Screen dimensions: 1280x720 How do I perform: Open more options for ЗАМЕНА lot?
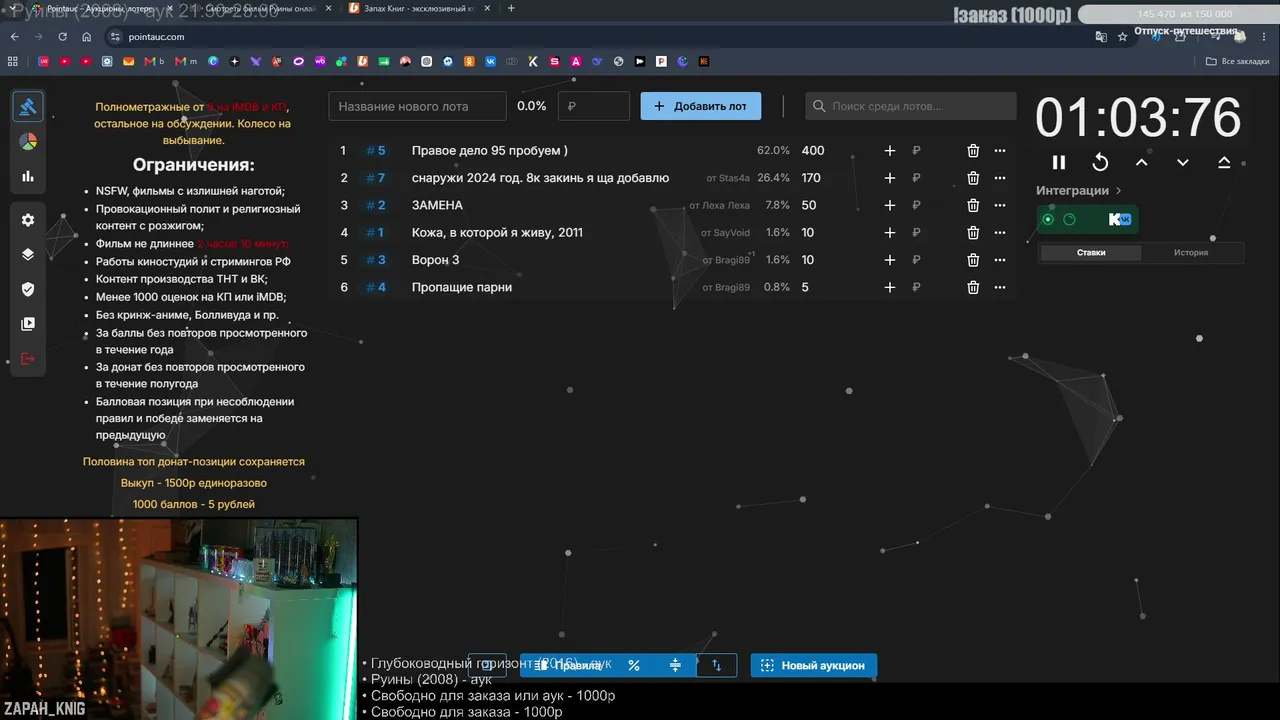coord(1000,205)
